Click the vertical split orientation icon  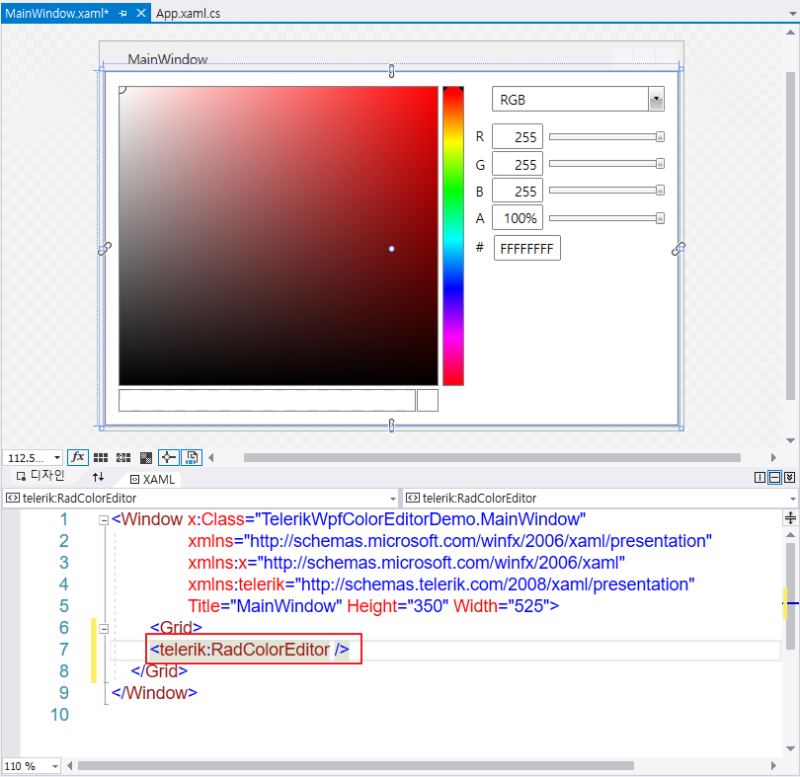[758, 478]
